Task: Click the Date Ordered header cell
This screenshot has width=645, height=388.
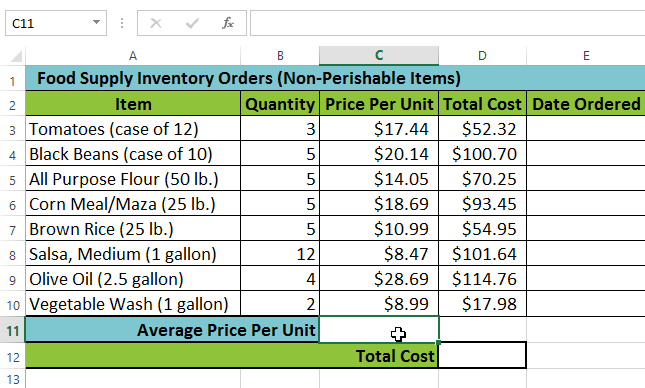Action: 586,103
